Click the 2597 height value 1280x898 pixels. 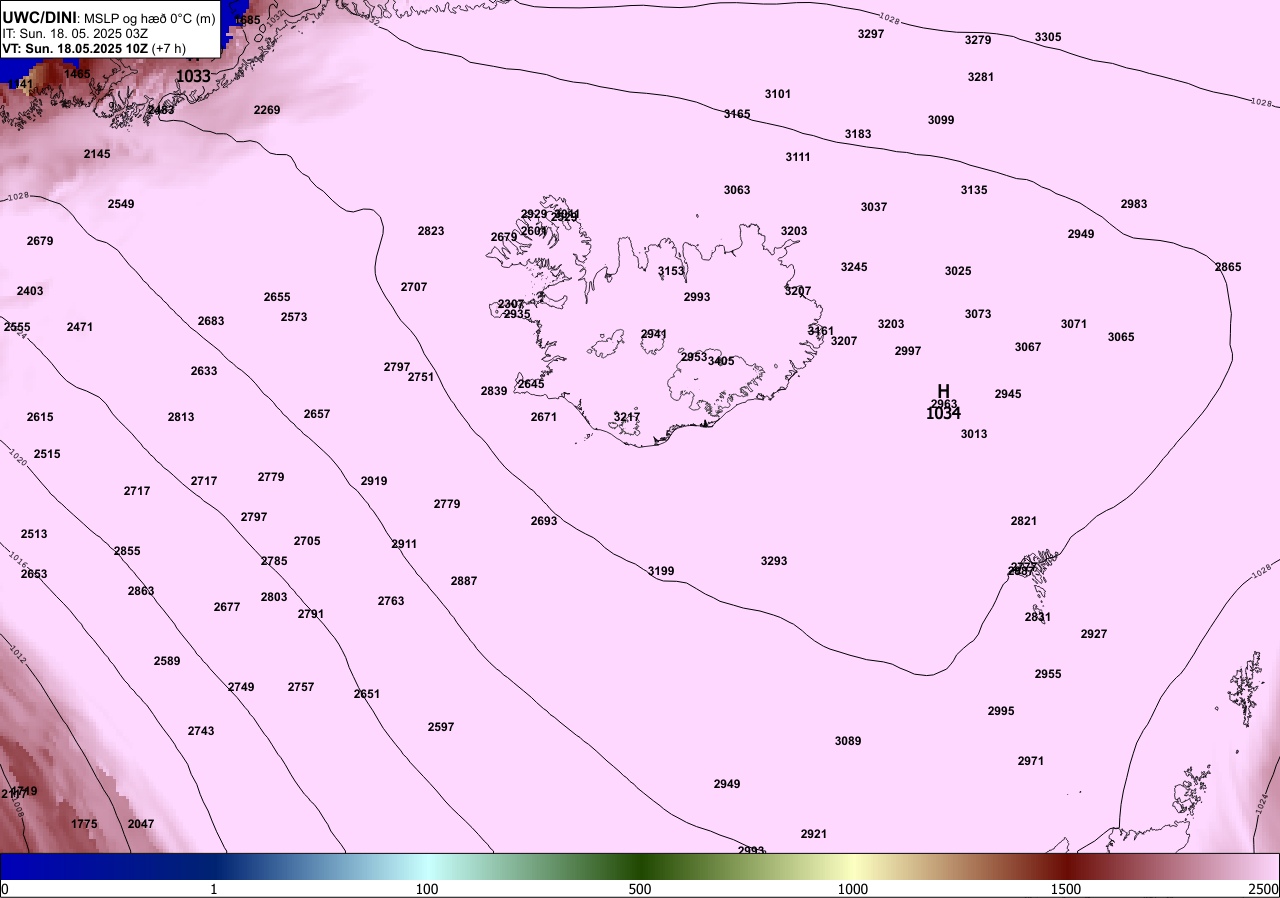[x=441, y=727]
